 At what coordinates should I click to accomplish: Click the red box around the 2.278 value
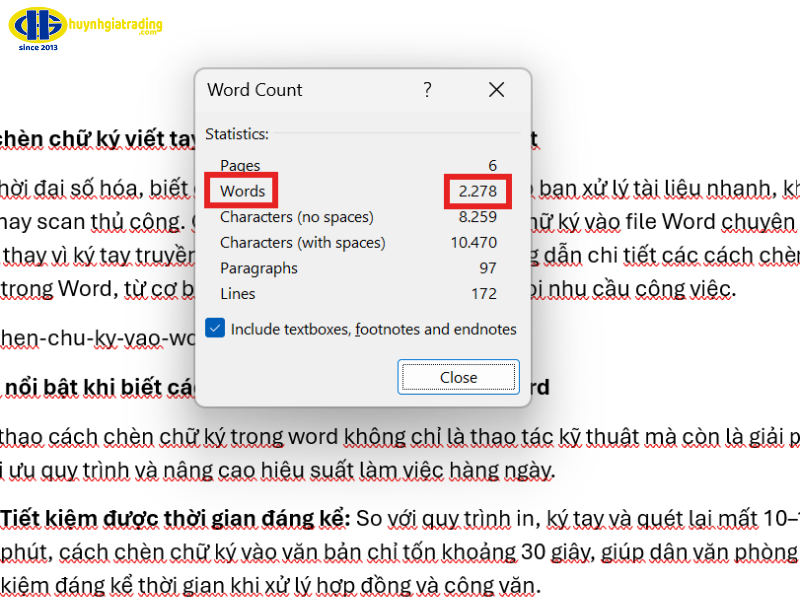pos(477,191)
